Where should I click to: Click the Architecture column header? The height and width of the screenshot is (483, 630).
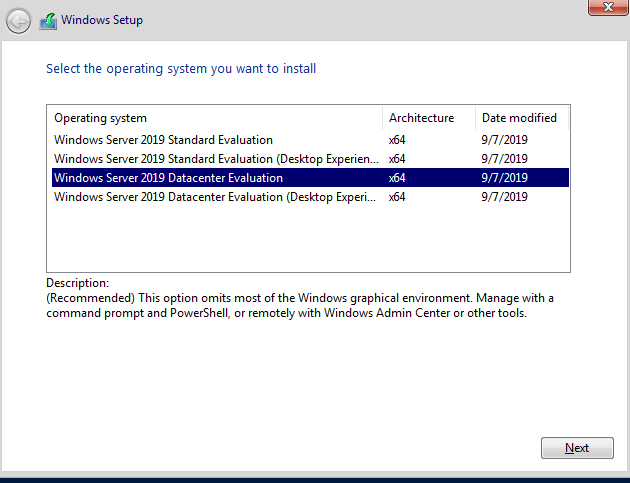point(421,118)
